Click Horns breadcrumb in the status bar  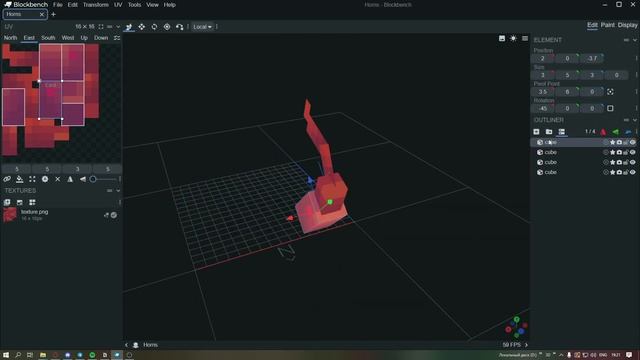[150, 345]
